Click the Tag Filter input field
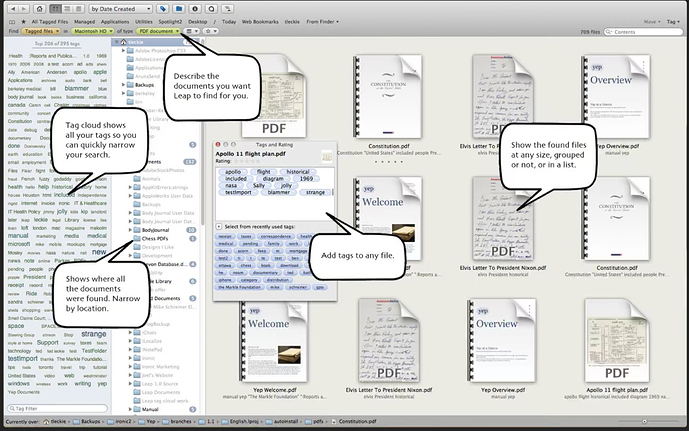 [x=57, y=408]
